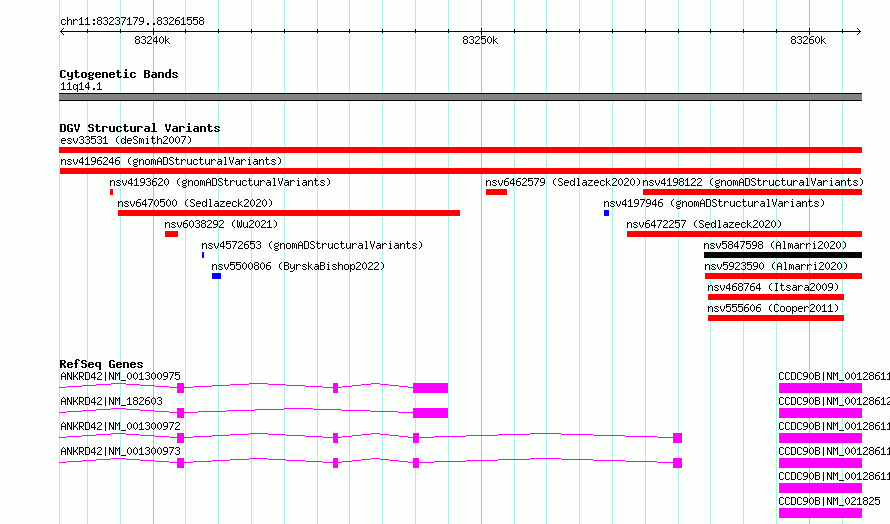Open ANKRD42|NM_001300973 gene label
Viewport: 890px width, 524px height.
(x=120, y=451)
